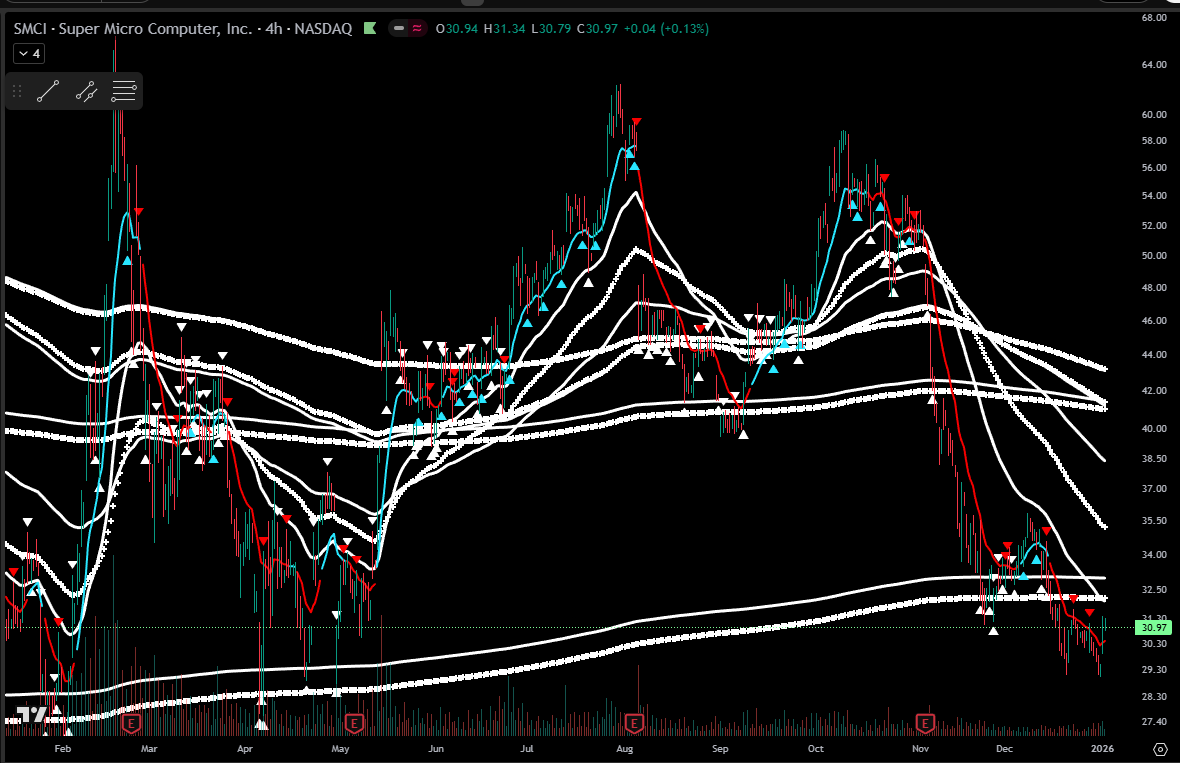Open chart settings gear below price axis
The height and width of the screenshot is (763, 1180).
(1160, 749)
